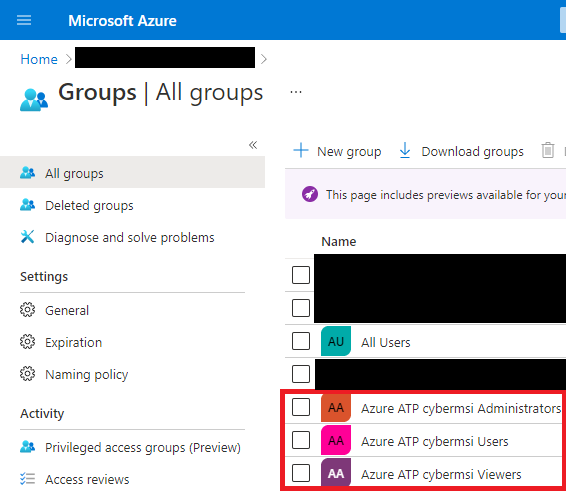Check Azure ATP cybermsi Viewers checkbox
The width and height of the screenshot is (566, 491).
[301, 473]
